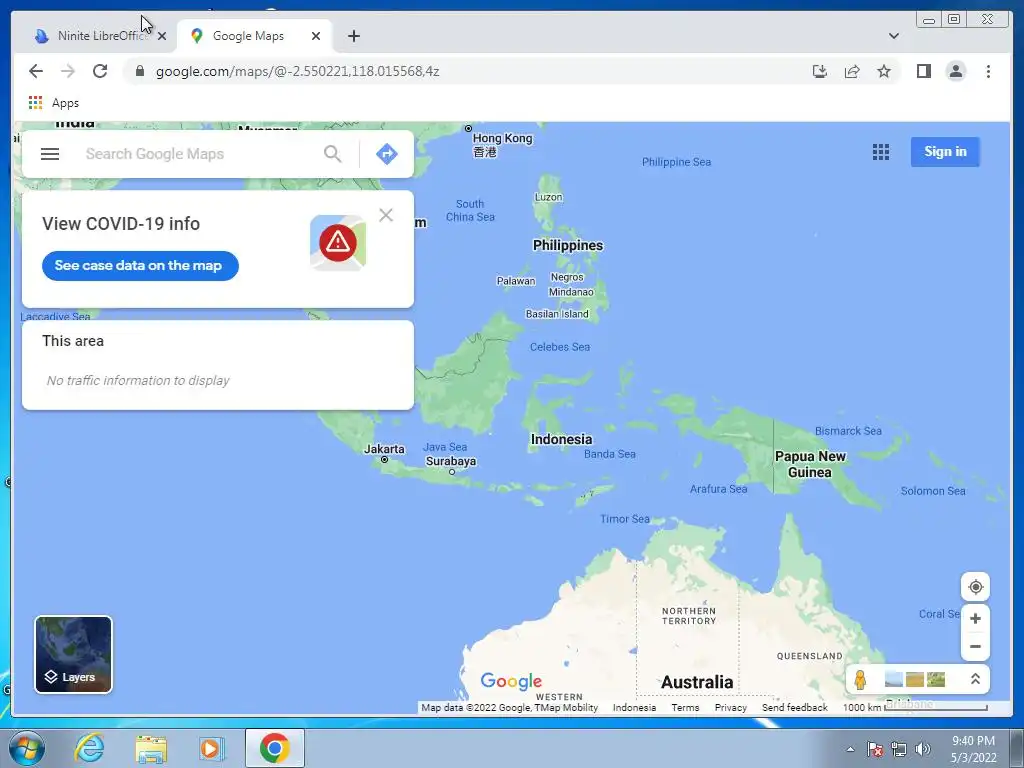Expand the imagery strip chevron

(975, 679)
